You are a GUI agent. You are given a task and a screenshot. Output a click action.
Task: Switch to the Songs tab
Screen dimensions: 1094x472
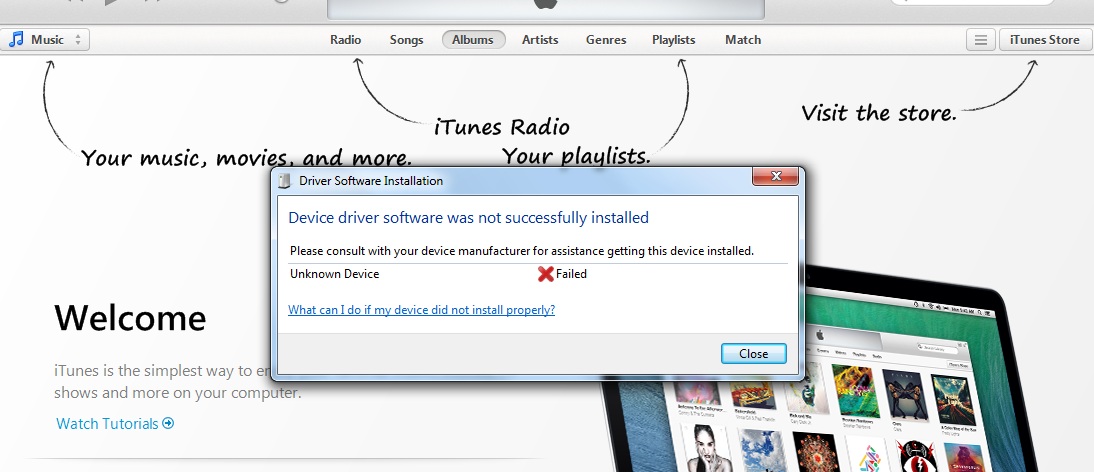pyautogui.click(x=406, y=40)
